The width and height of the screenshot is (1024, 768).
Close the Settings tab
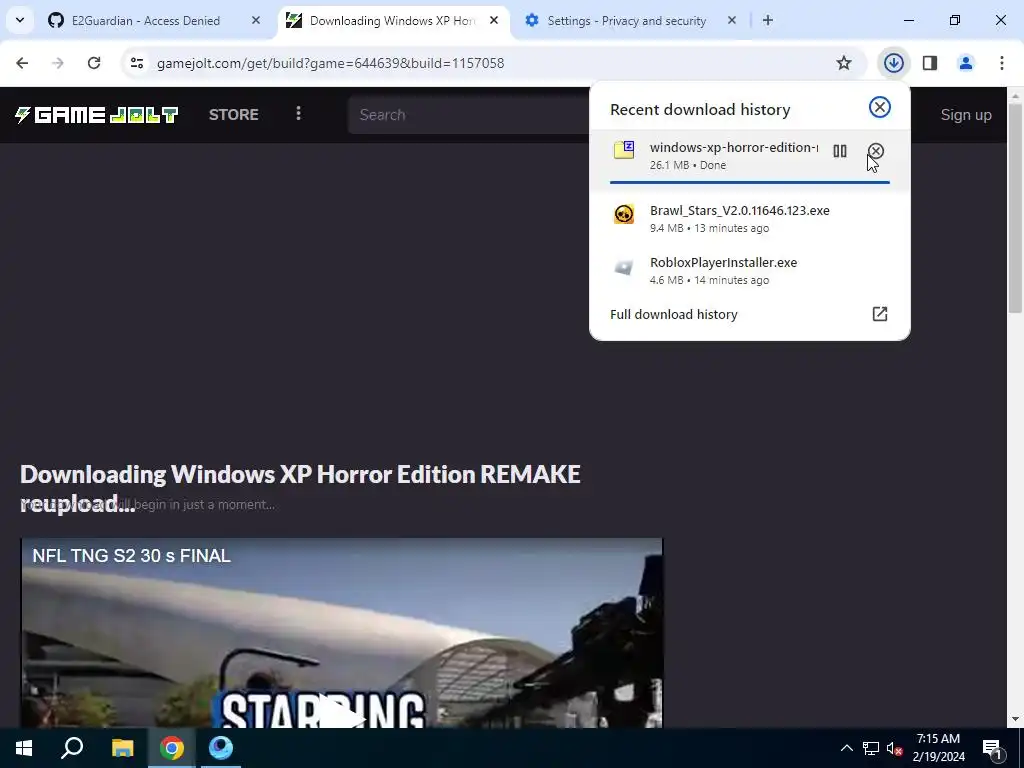click(732, 20)
